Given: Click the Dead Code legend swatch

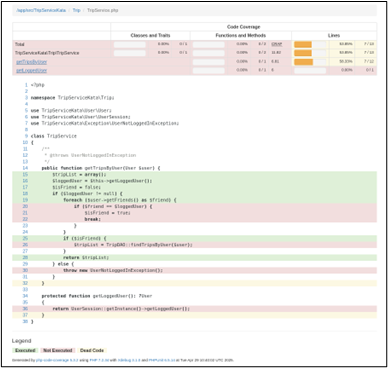Looking at the screenshot, I should (x=92, y=350).
